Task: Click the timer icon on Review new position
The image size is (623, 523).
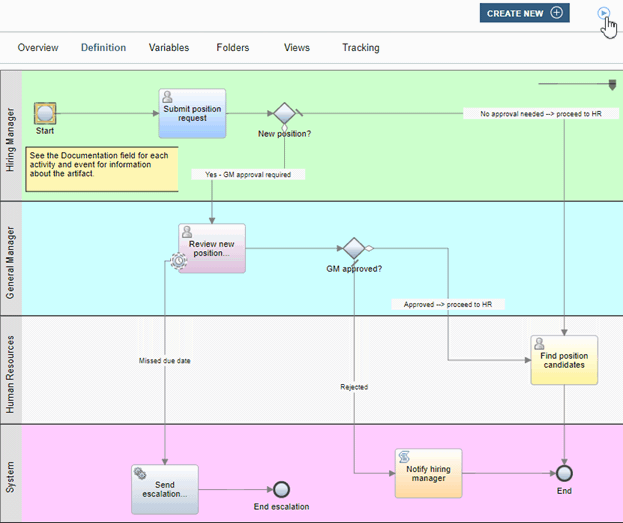Action: (x=178, y=260)
